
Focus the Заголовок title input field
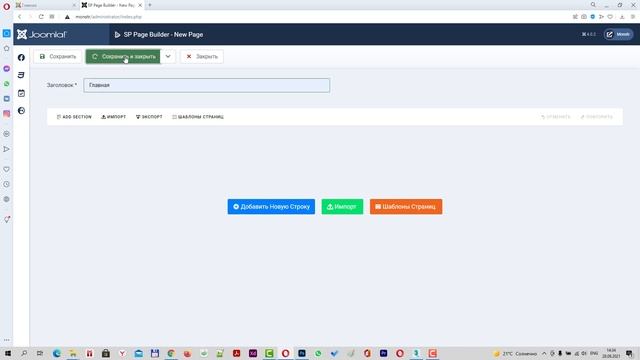(207, 85)
